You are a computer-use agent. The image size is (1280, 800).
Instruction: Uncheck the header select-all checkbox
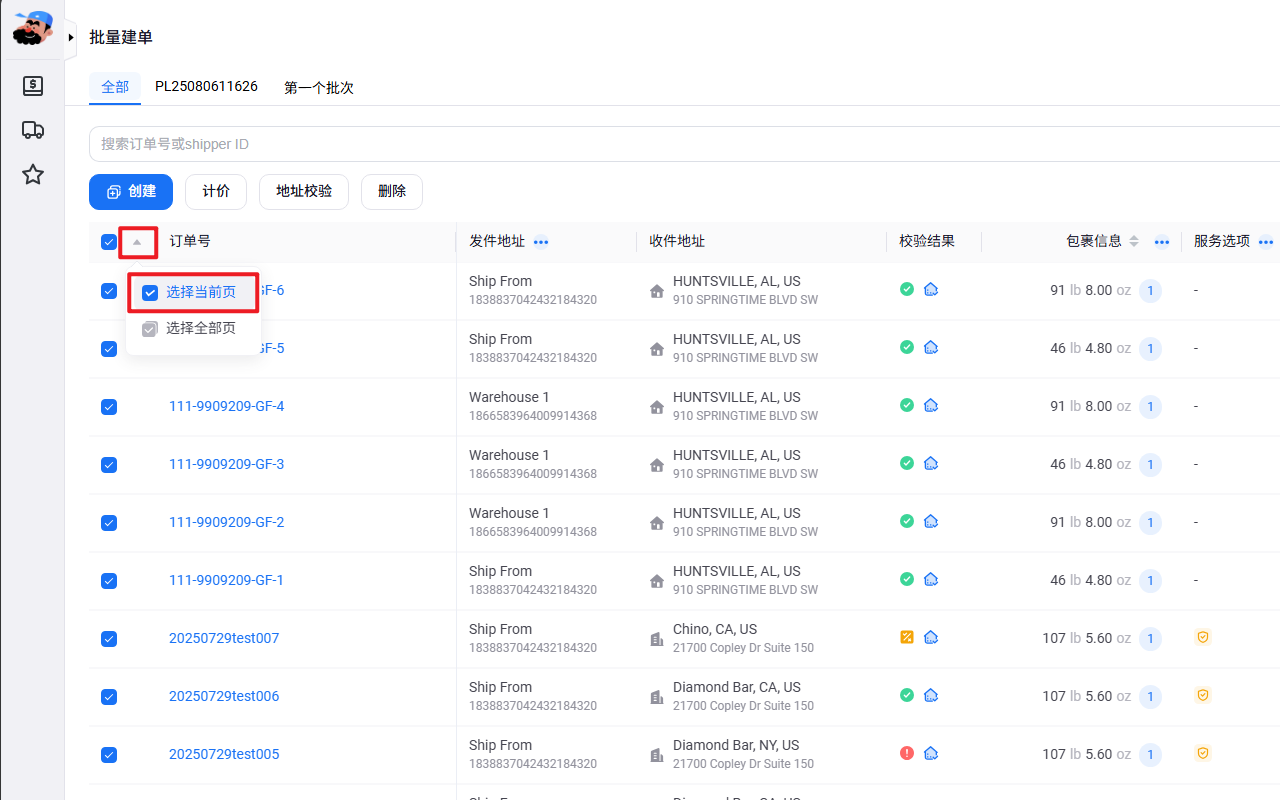click(109, 242)
